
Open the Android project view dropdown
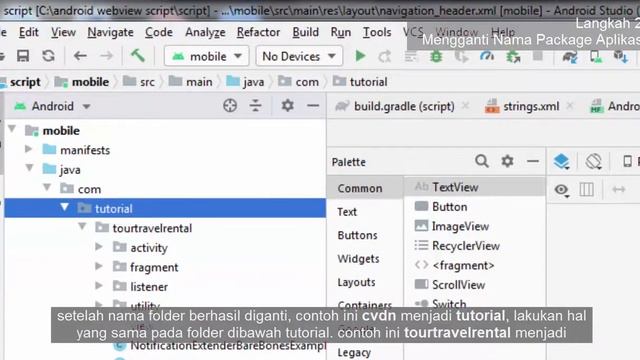pyautogui.click(x=52, y=107)
